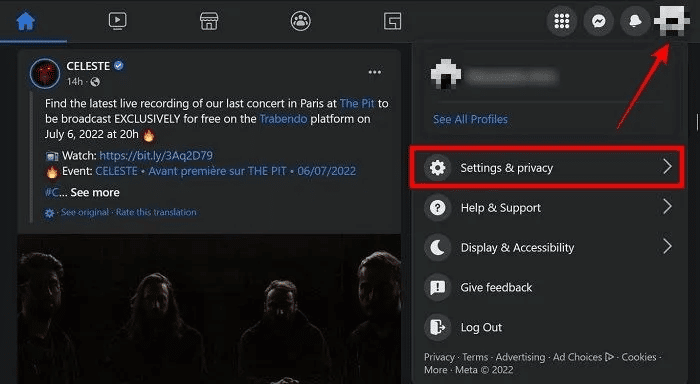Viewport: 700px width, 384px height.
Task: Go to the Facebook Home tab
Action: pos(25,21)
